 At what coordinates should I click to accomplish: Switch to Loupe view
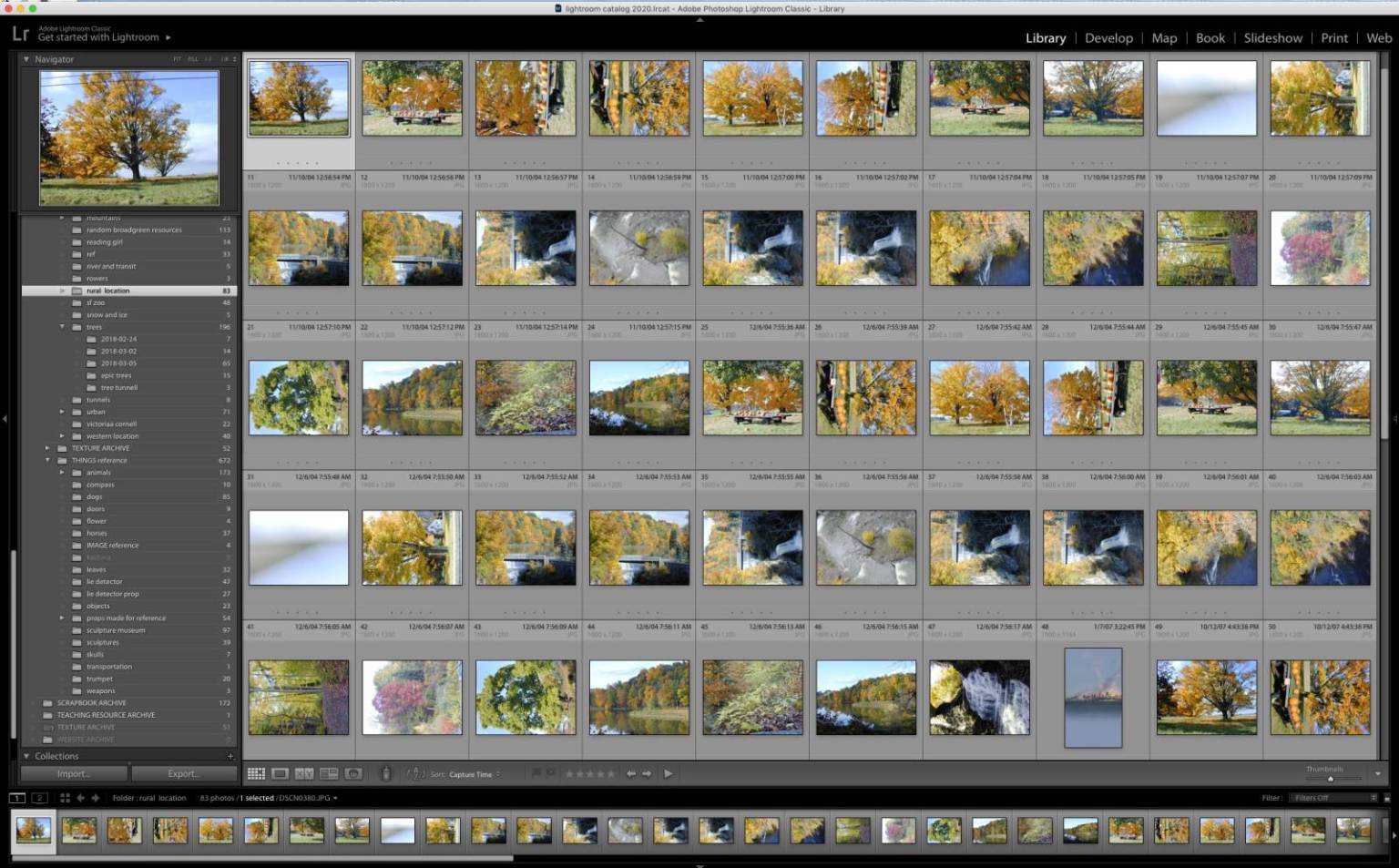point(280,773)
